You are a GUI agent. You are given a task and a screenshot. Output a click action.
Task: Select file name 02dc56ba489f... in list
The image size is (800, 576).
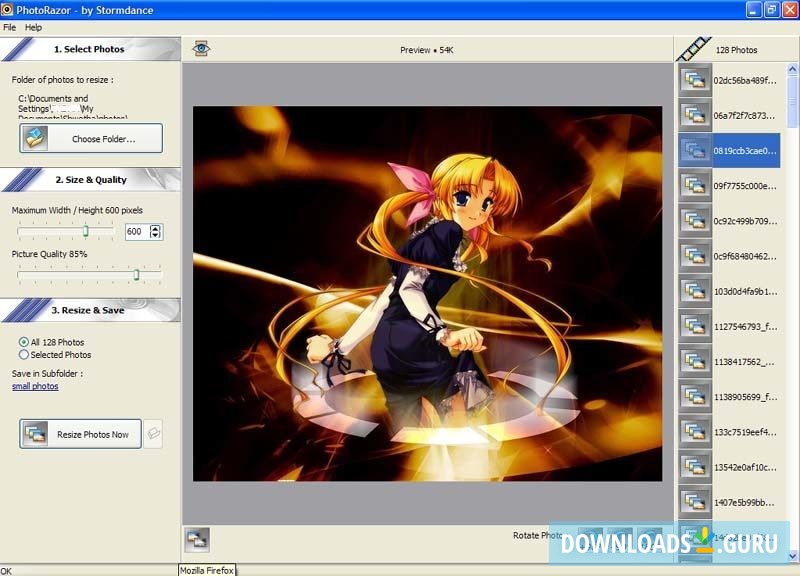coord(745,80)
